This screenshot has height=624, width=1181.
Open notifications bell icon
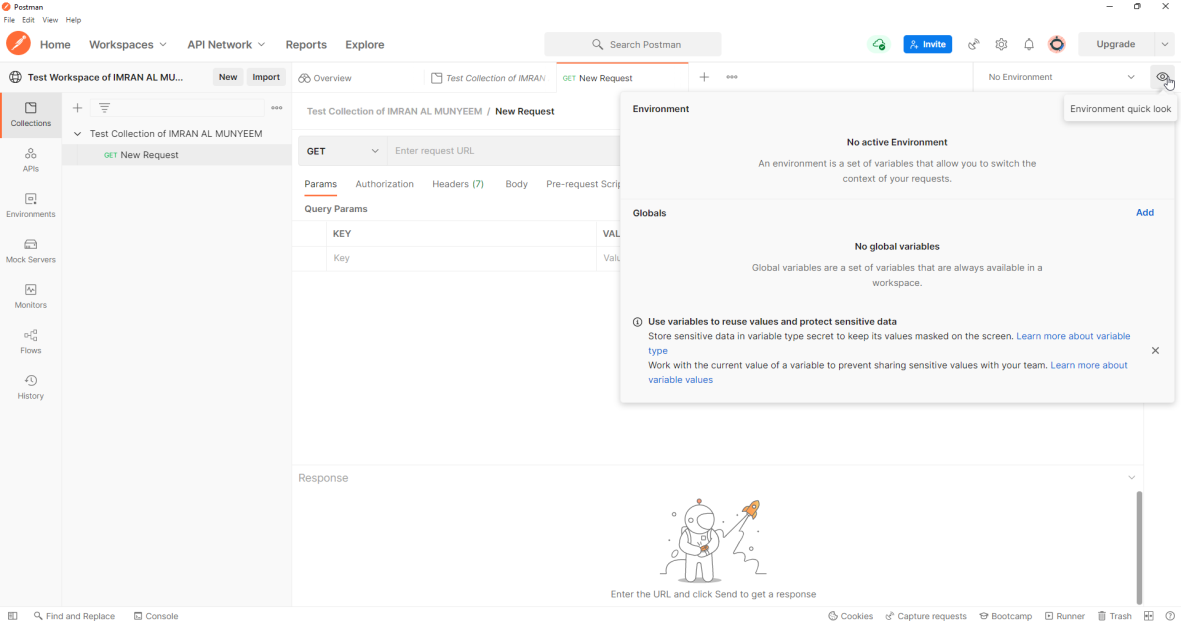point(1029,44)
